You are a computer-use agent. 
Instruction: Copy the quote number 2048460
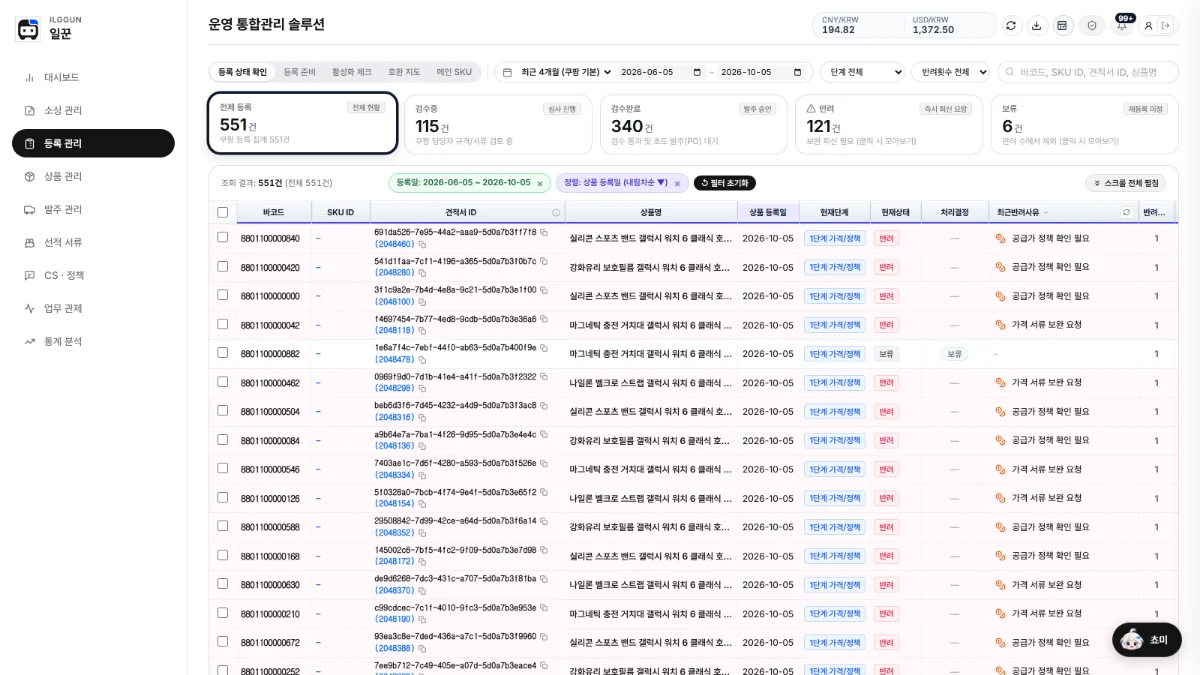(x=422, y=244)
